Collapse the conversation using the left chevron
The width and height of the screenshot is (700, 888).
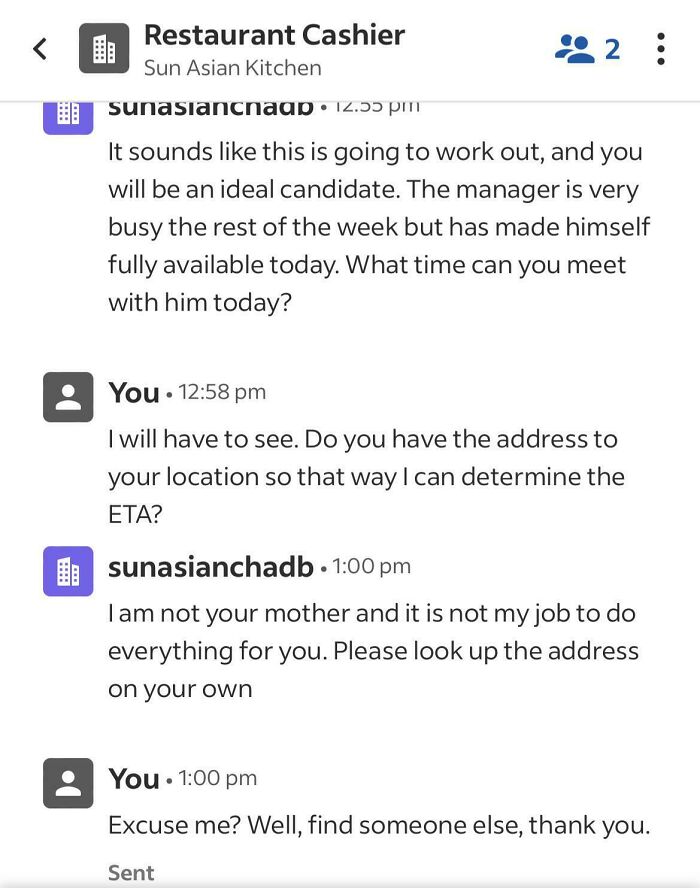point(40,47)
